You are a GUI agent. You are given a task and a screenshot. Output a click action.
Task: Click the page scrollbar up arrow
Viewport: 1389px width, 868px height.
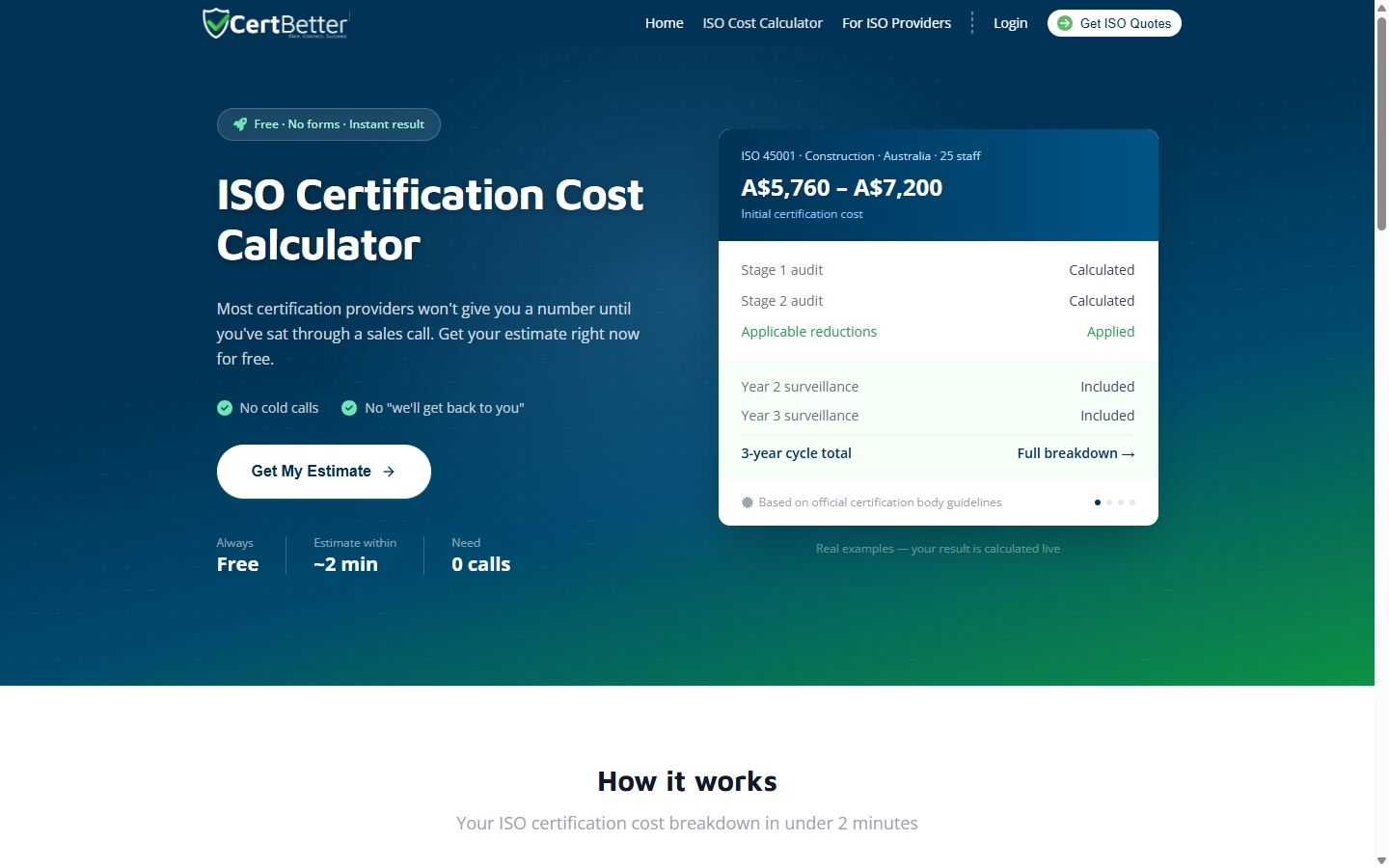(1381, 7)
